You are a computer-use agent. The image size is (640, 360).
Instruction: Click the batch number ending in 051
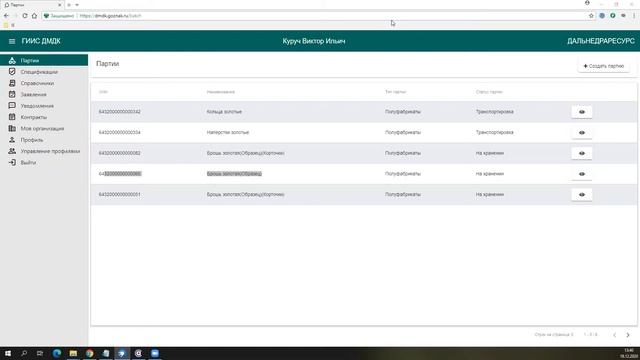(x=120, y=195)
